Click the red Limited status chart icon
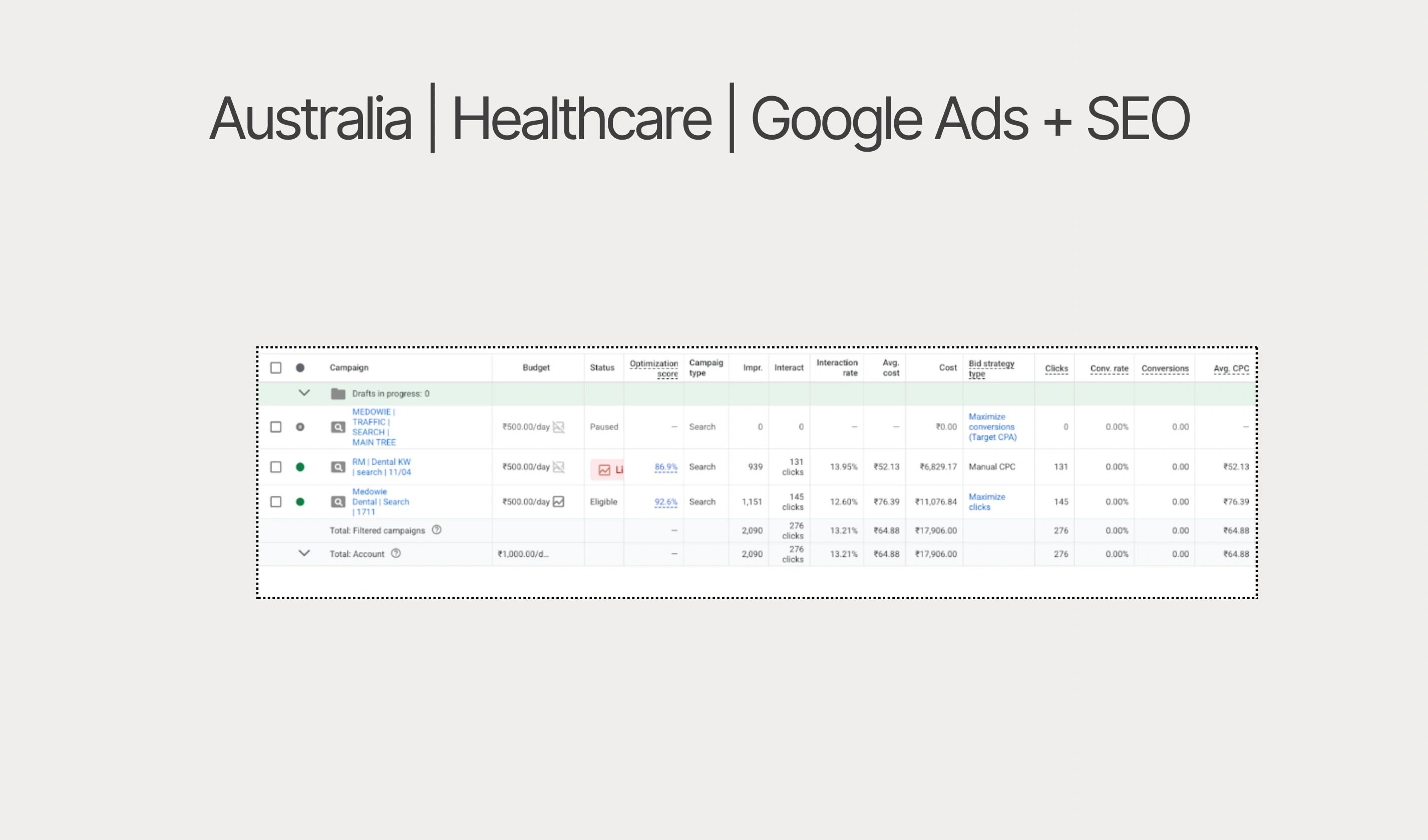Viewport: 1428px width, 840px height. 605,470
